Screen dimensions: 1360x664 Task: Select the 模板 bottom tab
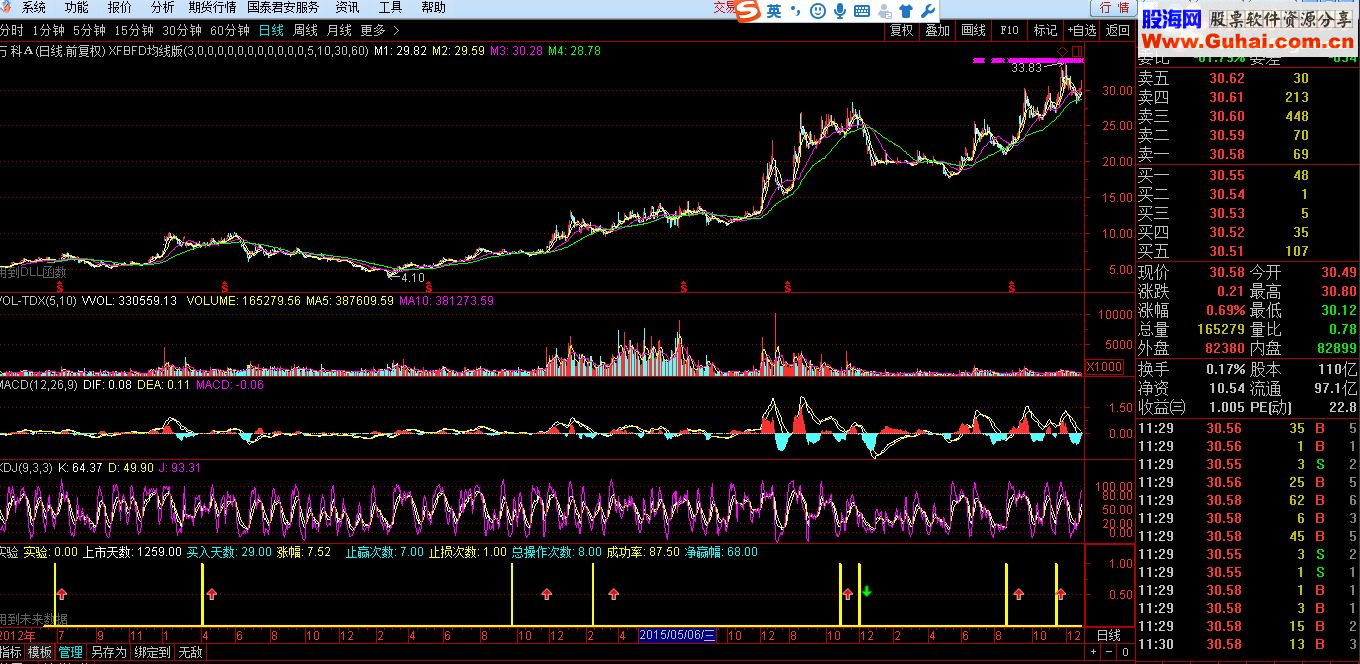tap(40, 652)
